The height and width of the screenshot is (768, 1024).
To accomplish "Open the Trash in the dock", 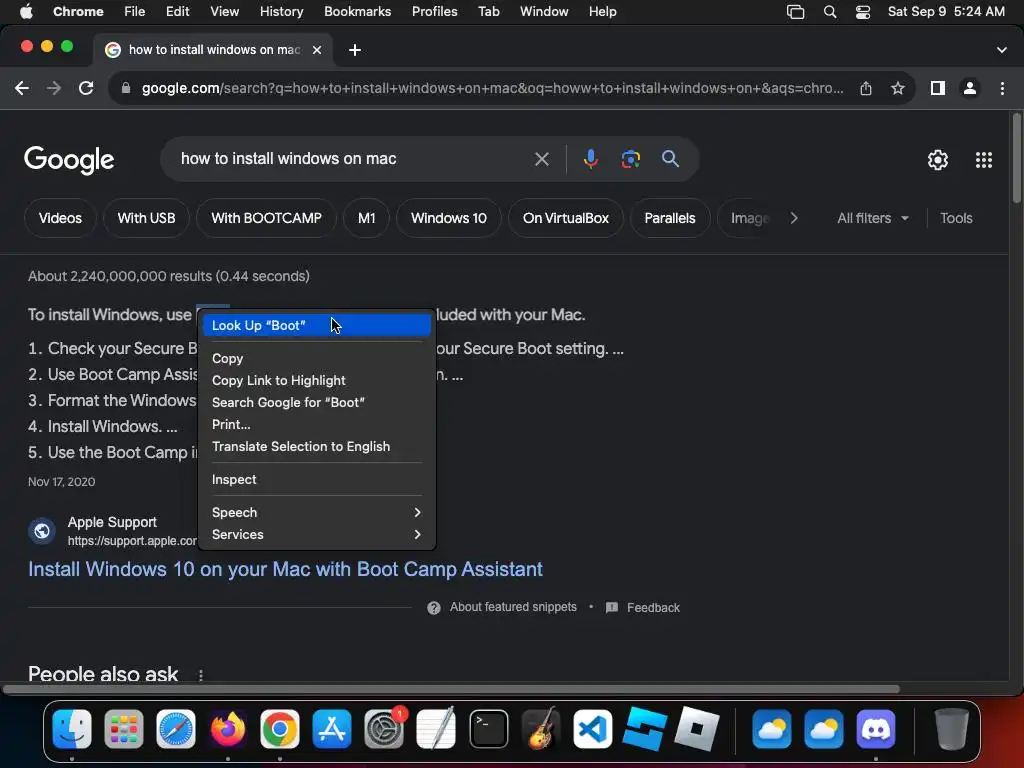I will pos(952,729).
